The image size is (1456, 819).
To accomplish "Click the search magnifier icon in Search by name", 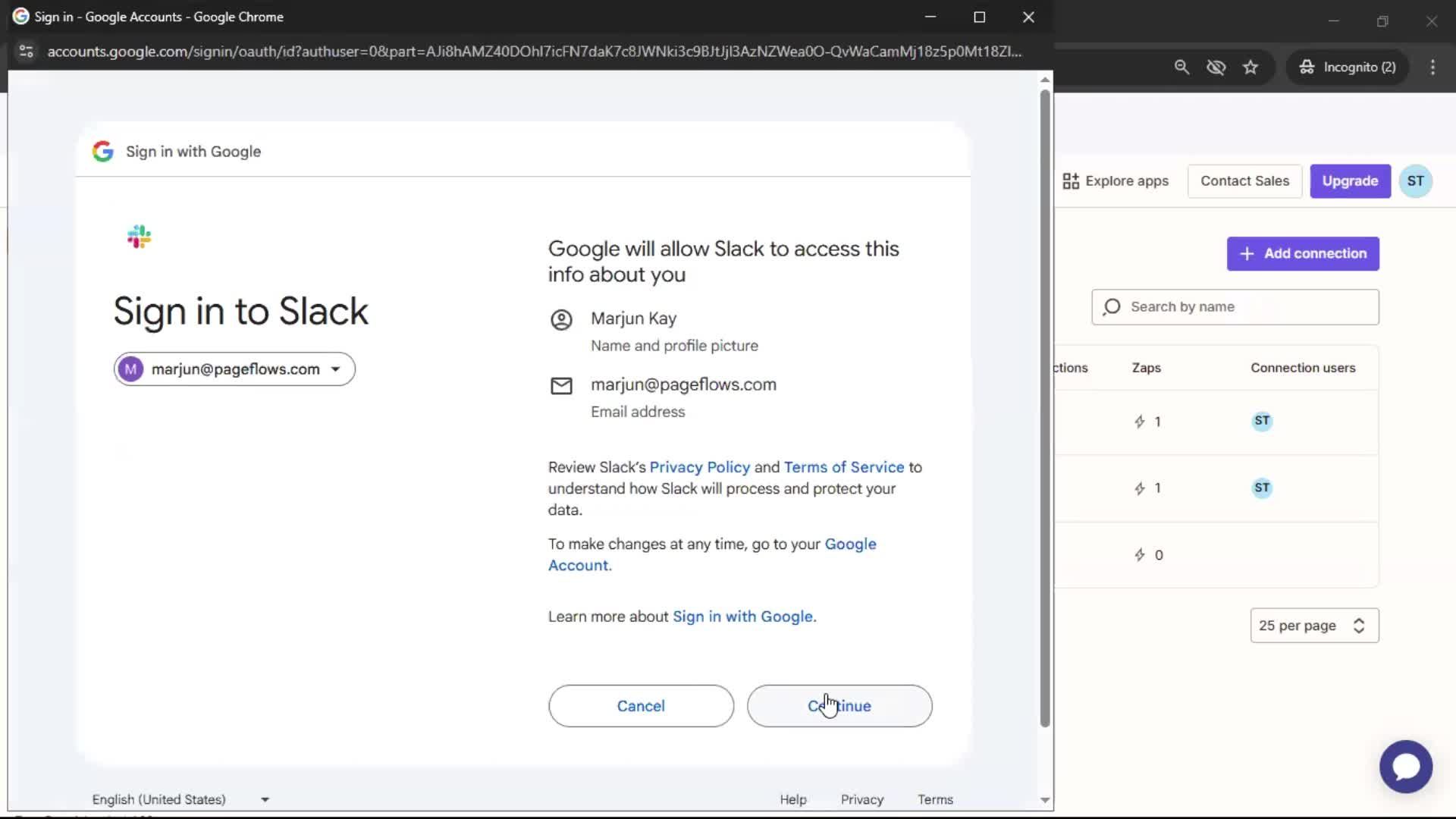I will (x=1112, y=307).
